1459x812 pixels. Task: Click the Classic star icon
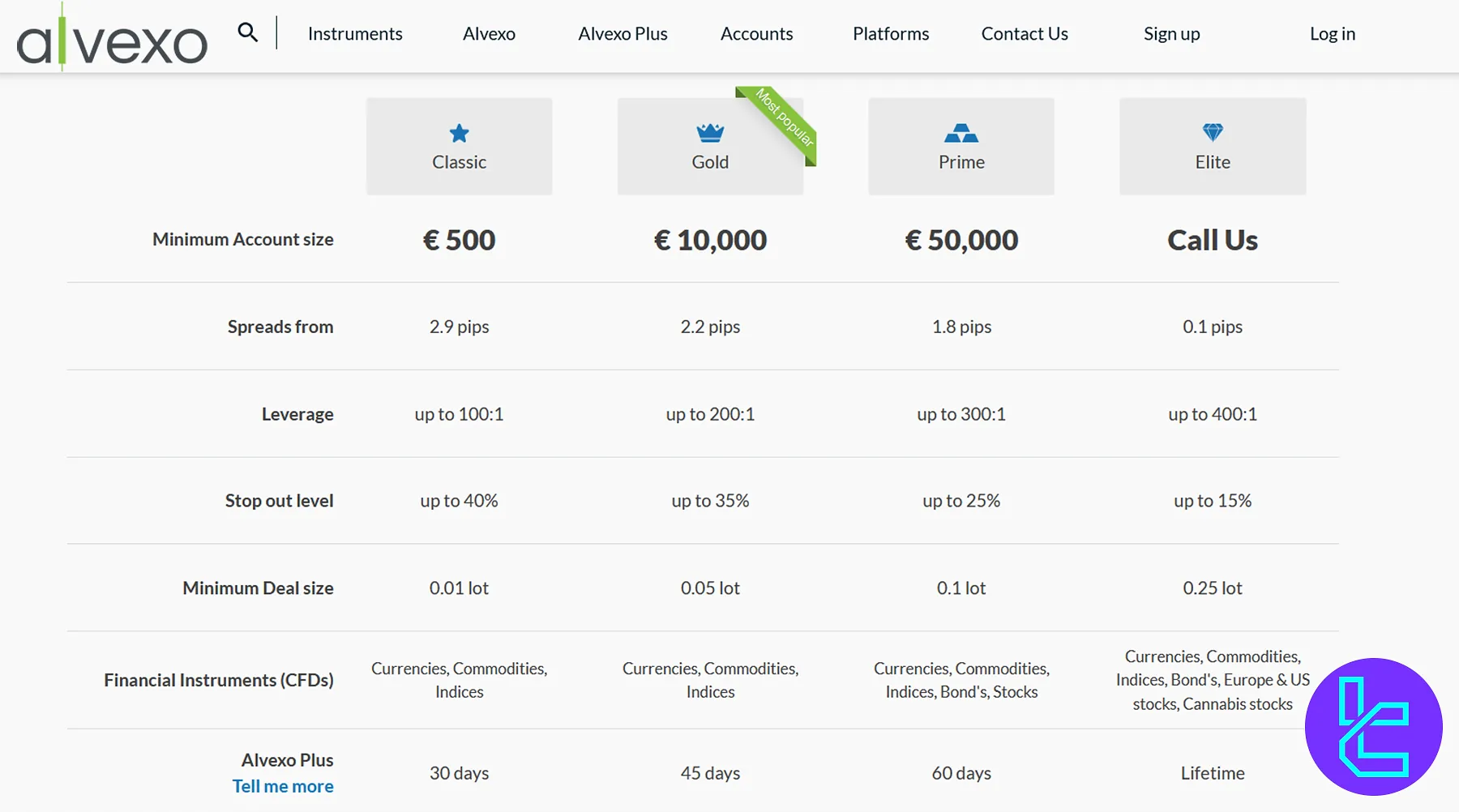click(460, 133)
